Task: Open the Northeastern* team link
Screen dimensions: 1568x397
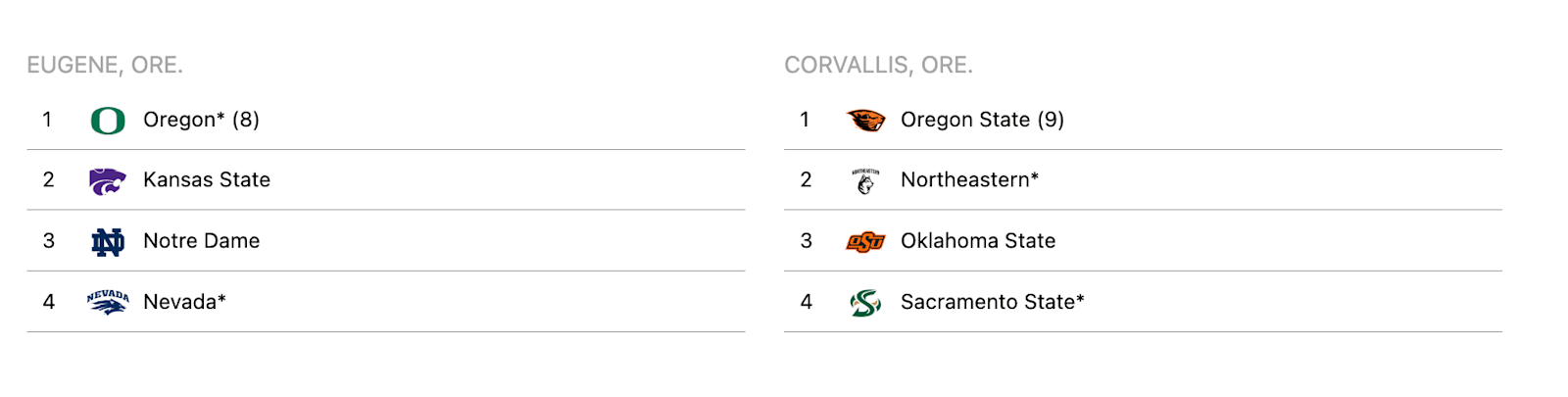Action: pyautogui.click(x=969, y=180)
